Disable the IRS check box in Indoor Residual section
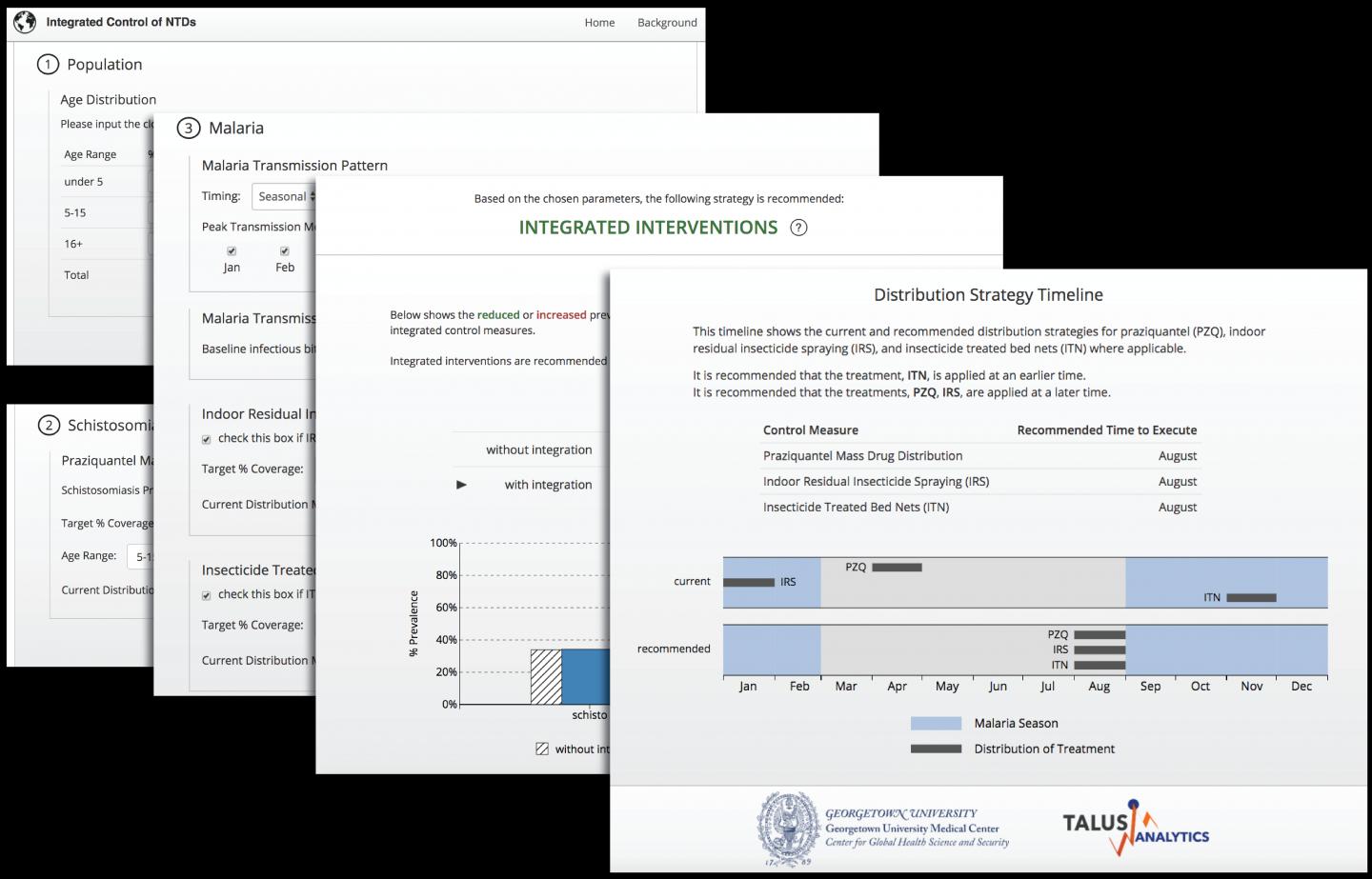The image size is (1372, 879). coord(206,439)
